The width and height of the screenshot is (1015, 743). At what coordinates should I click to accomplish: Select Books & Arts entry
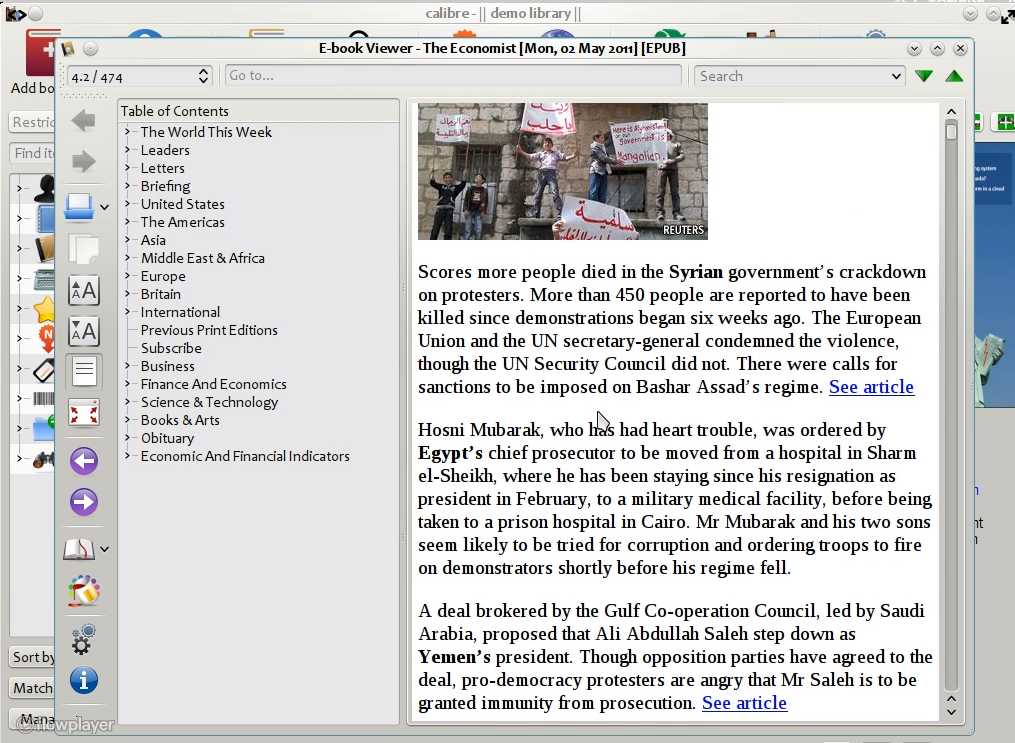click(x=180, y=421)
